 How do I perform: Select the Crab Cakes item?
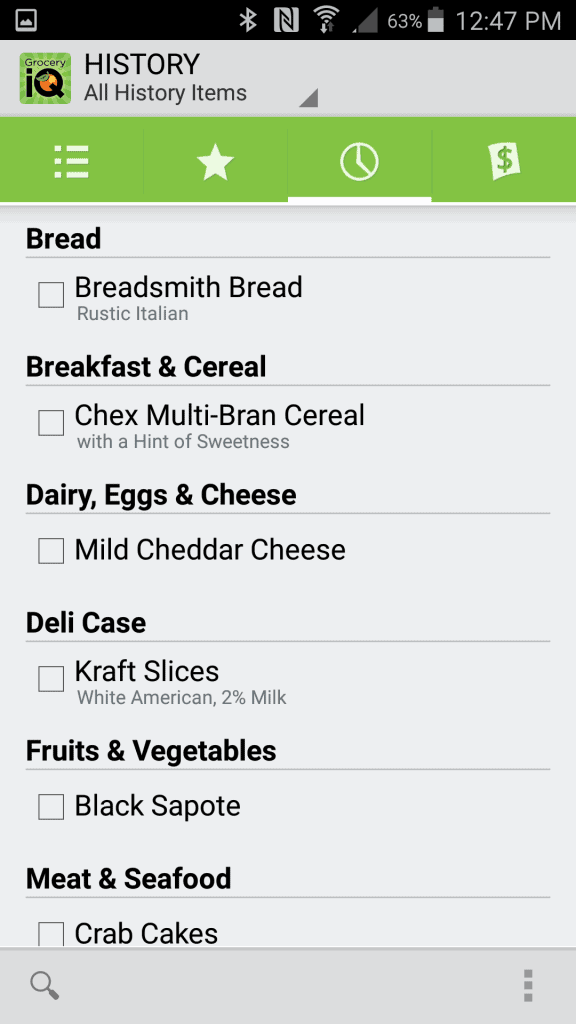[x=288, y=933]
